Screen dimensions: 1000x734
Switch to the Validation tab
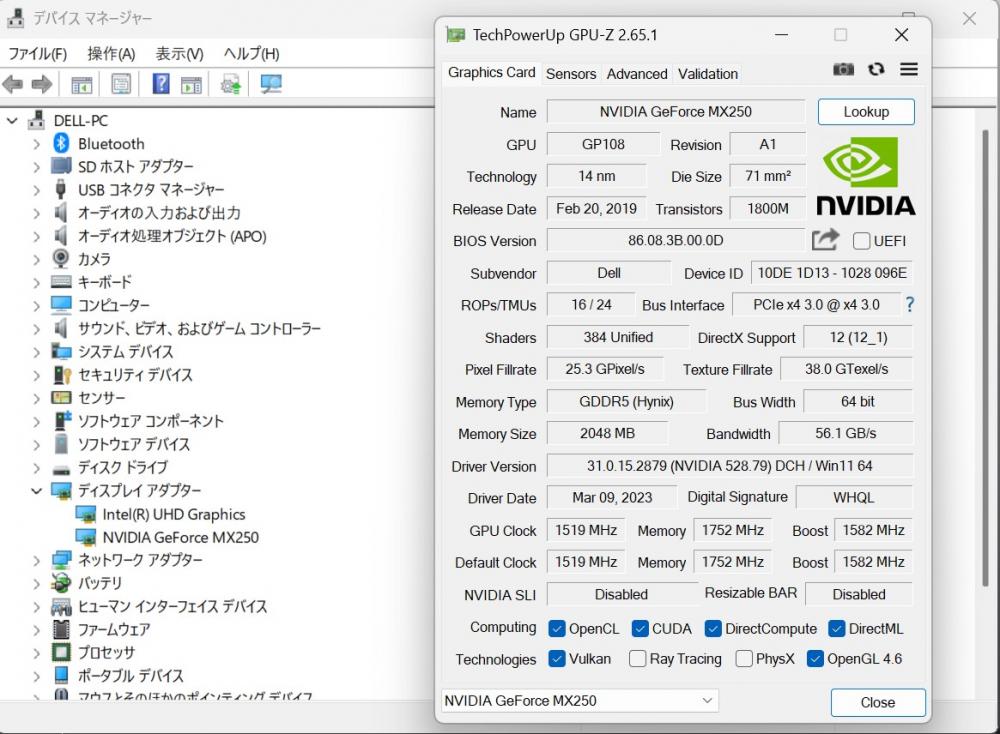[x=707, y=74]
